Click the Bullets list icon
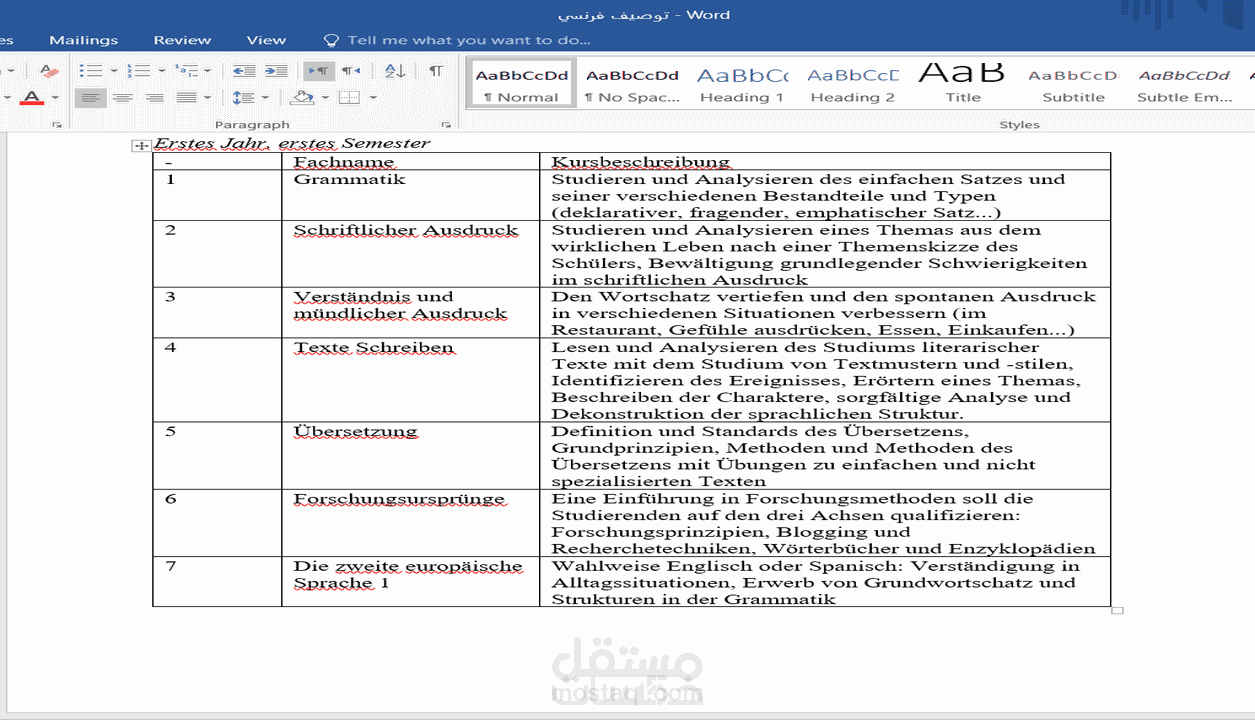 [x=91, y=71]
